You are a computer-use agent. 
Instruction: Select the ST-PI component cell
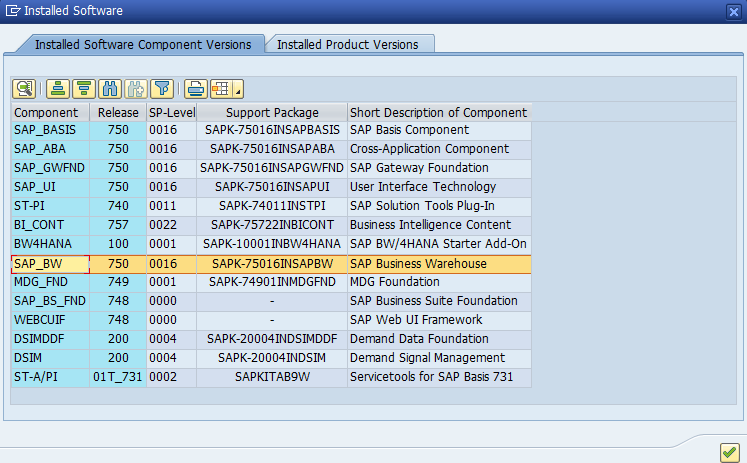pyautogui.click(x=50, y=206)
